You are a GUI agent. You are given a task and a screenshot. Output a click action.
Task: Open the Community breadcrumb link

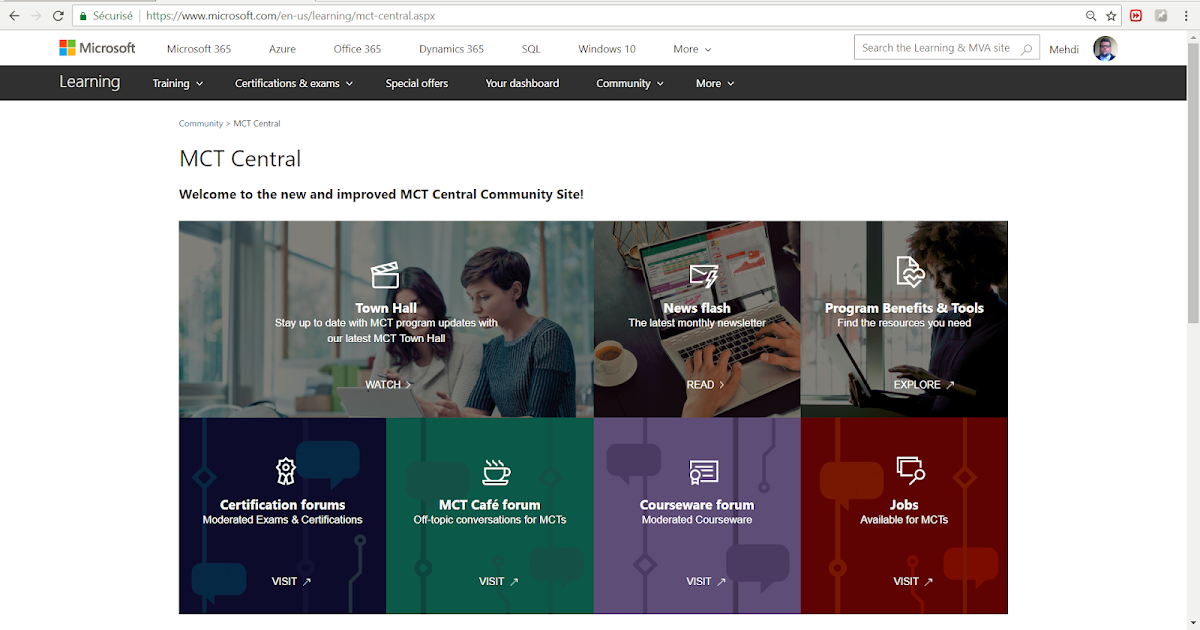pyautogui.click(x=200, y=123)
